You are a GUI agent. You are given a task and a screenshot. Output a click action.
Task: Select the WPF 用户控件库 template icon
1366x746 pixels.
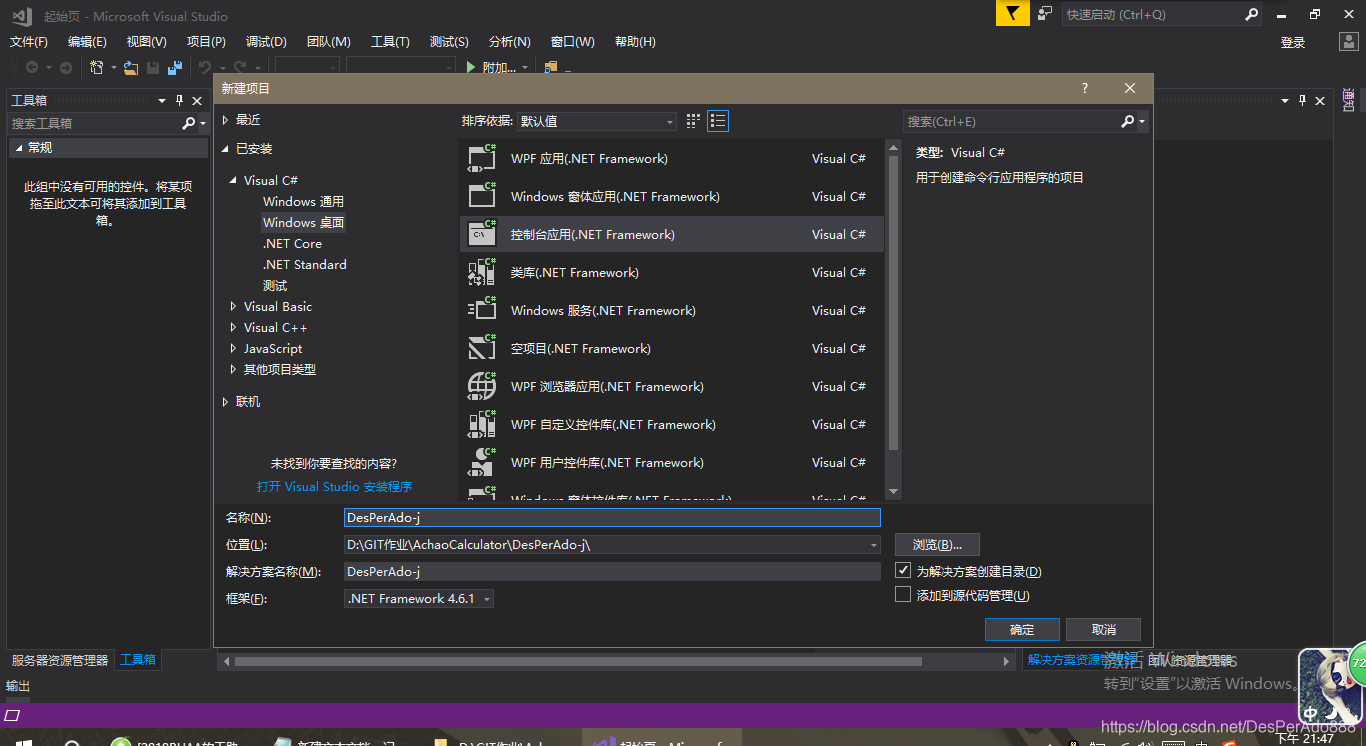click(482, 462)
